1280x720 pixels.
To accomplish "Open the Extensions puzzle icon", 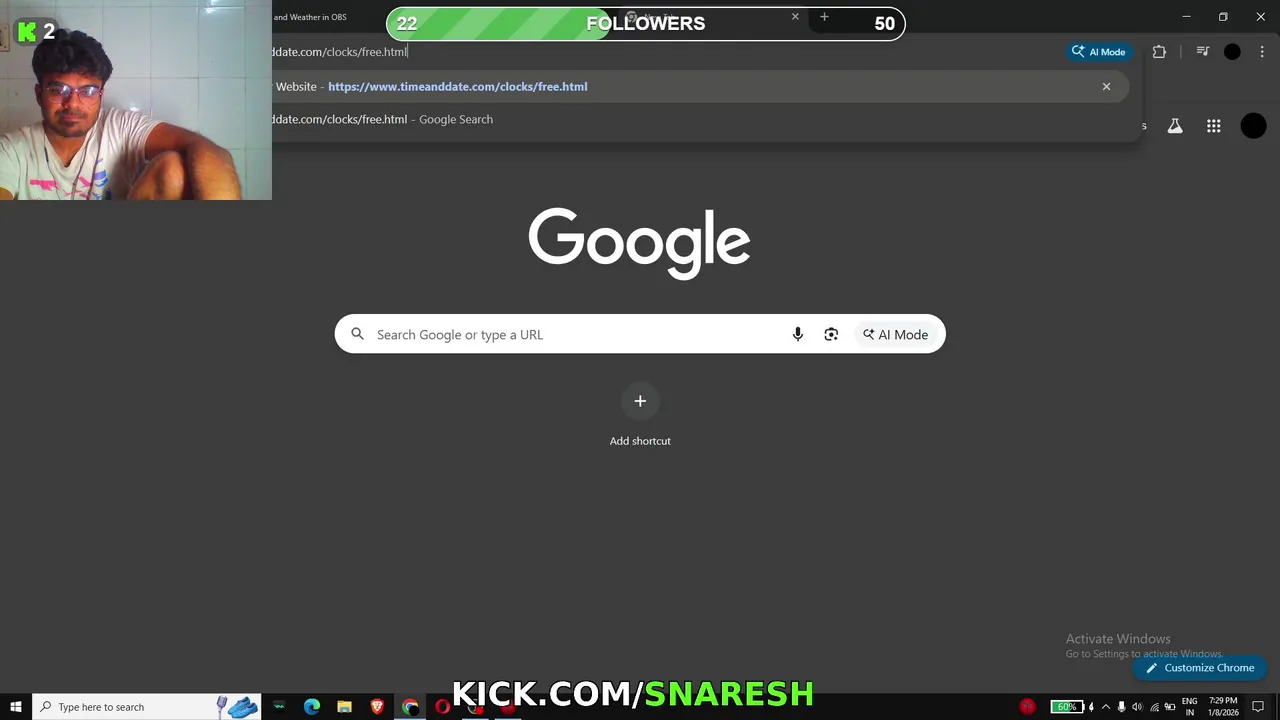I will click(x=1159, y=52).
